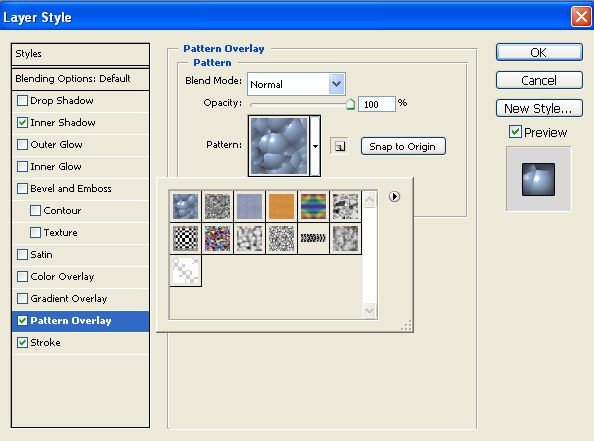Pick the rainbow striped pattern swatch

click(x=313, y=206)
